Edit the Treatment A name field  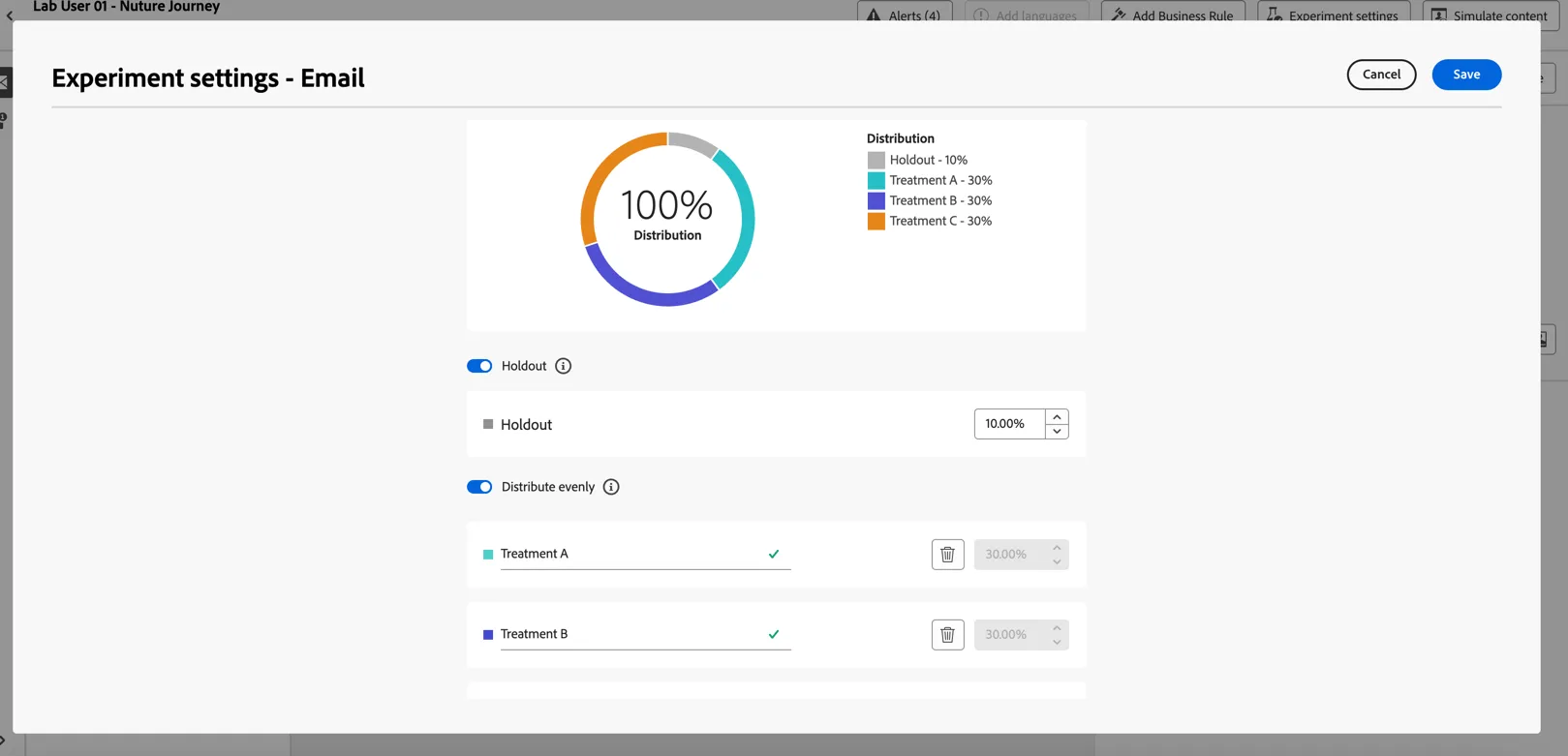pyautogui.click(x=646, y=555)
